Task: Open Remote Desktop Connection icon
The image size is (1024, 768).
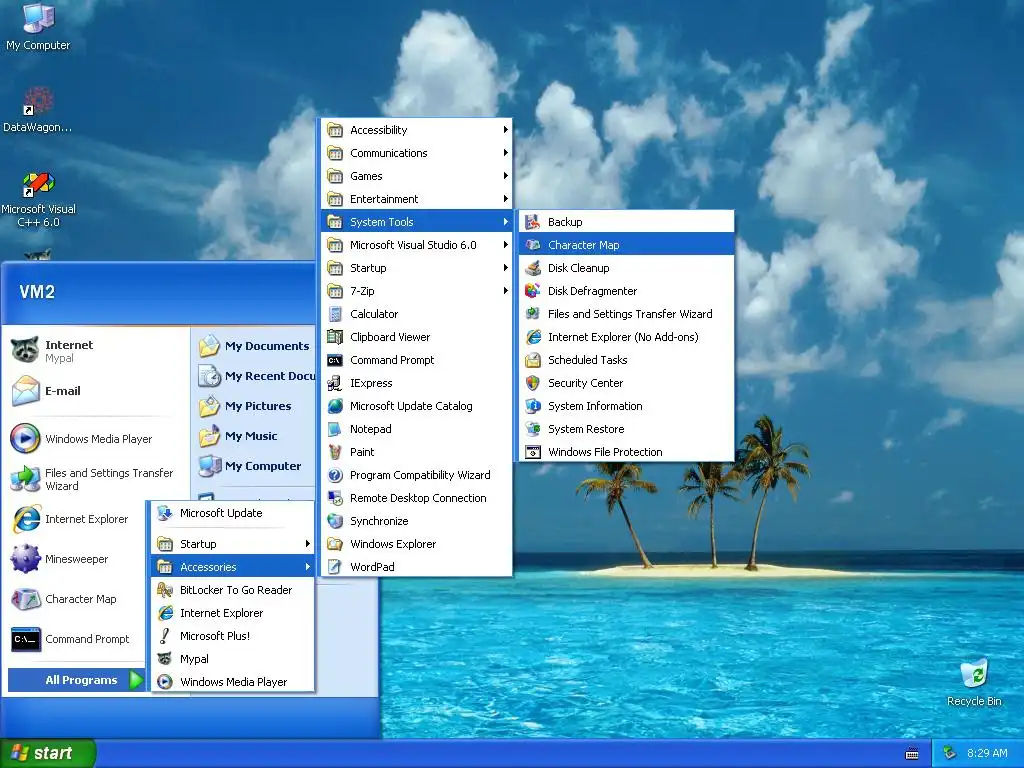Action: 335,498
